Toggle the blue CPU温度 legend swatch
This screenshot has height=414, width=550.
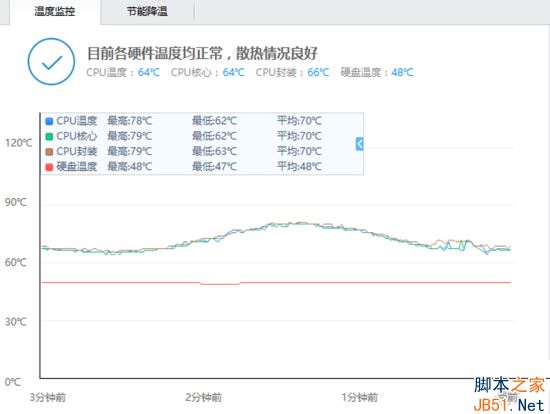pyautogui.click(x=49, y=121)
